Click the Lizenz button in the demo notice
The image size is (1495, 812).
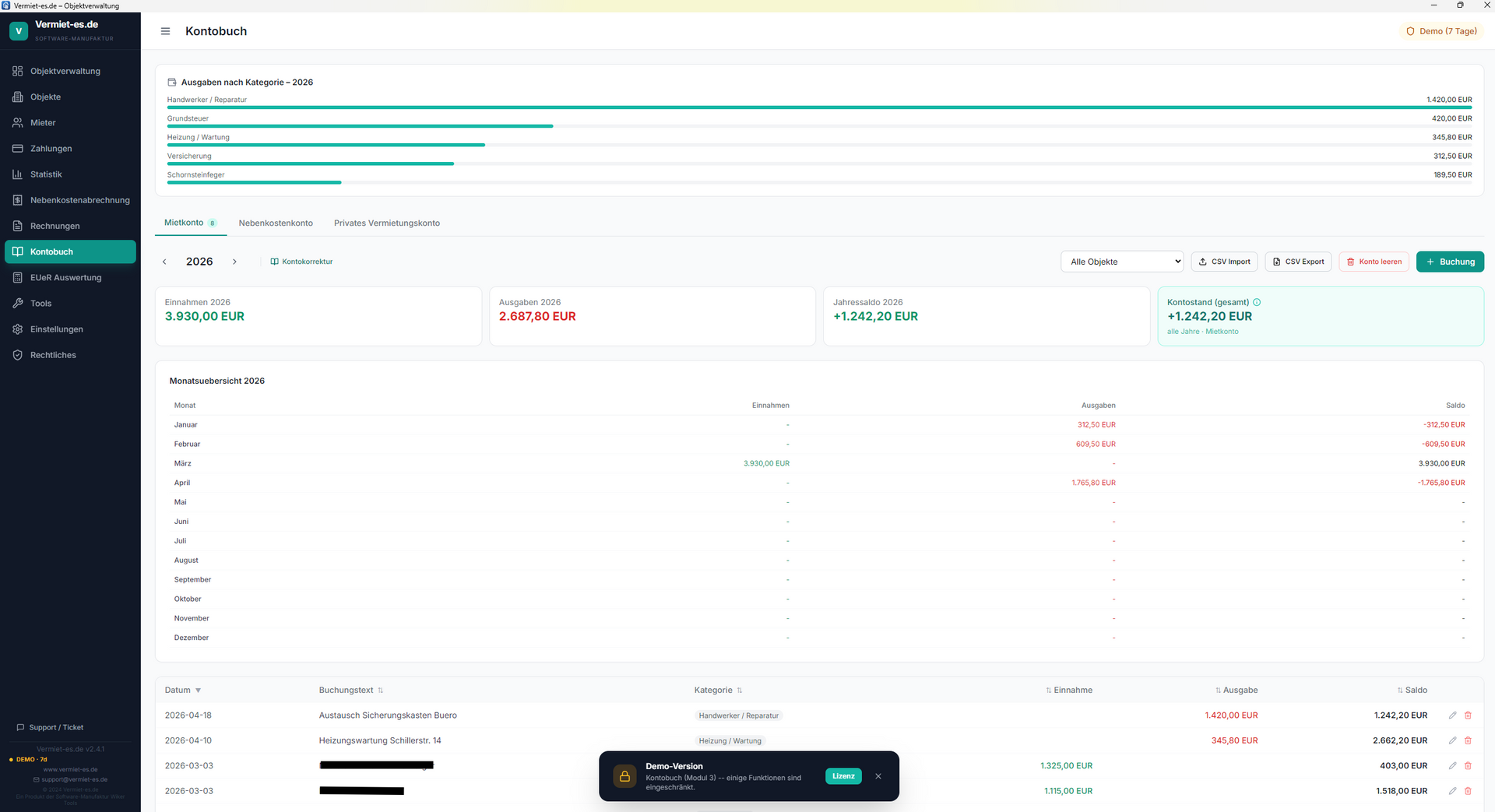(843, 776)
